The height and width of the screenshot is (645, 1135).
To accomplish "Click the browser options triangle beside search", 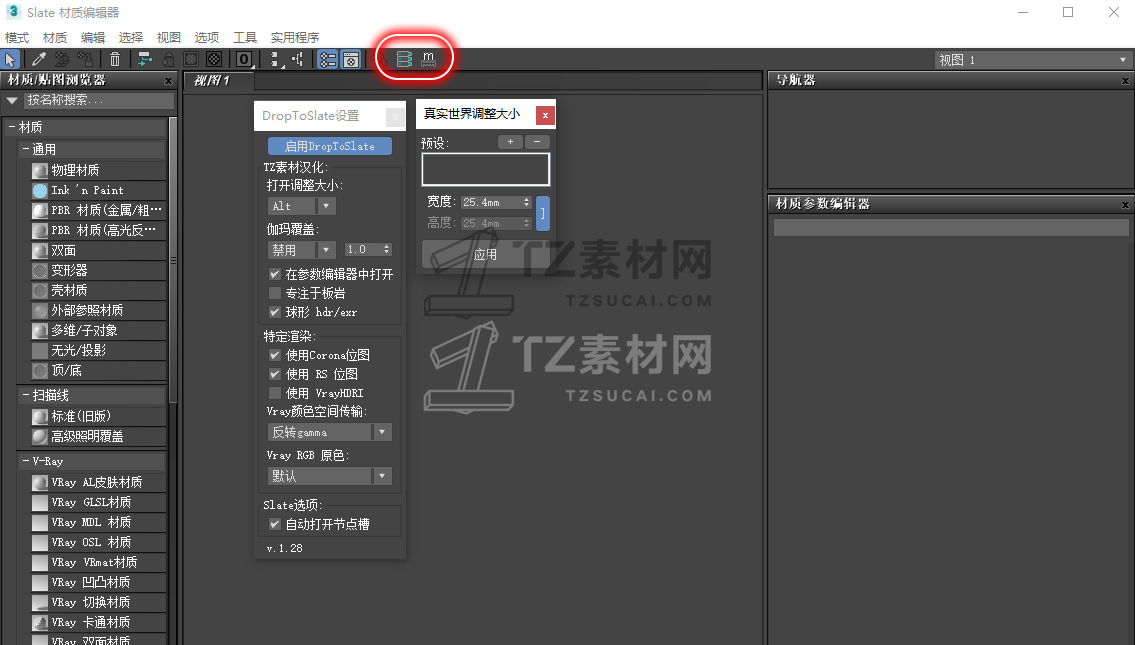I will [x=12, y=101].
